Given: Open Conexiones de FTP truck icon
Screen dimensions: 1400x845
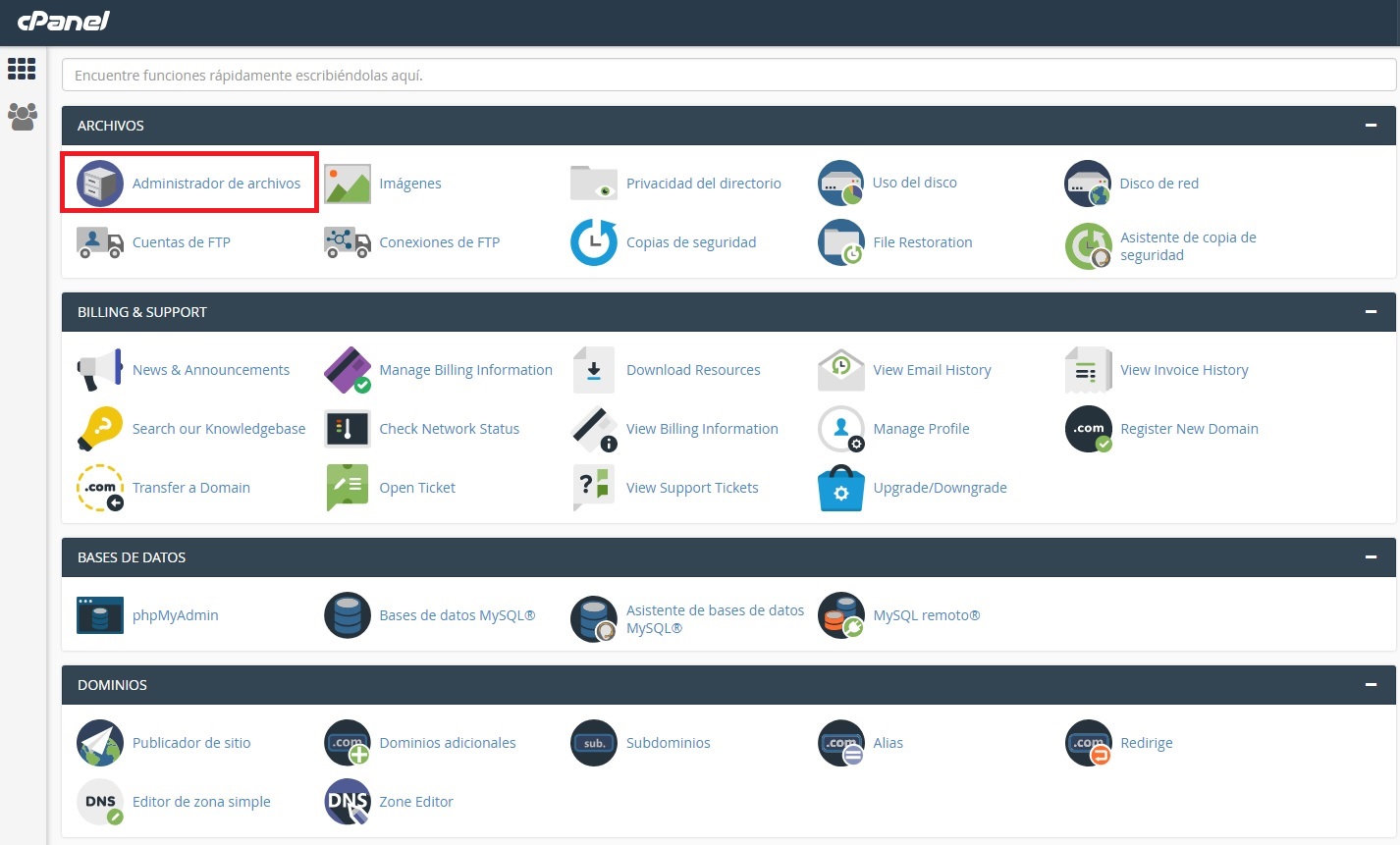Looking at the screenshot, I should 348,242.
